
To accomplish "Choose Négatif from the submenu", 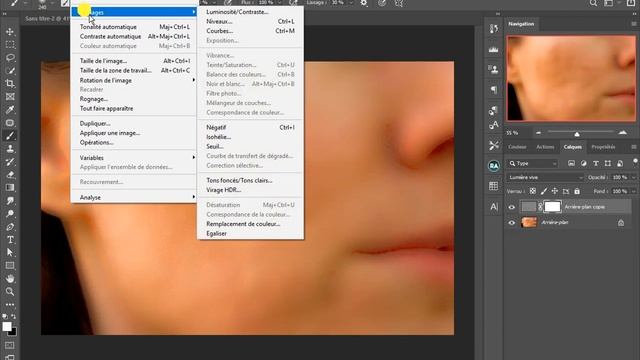I will [250, 127].
